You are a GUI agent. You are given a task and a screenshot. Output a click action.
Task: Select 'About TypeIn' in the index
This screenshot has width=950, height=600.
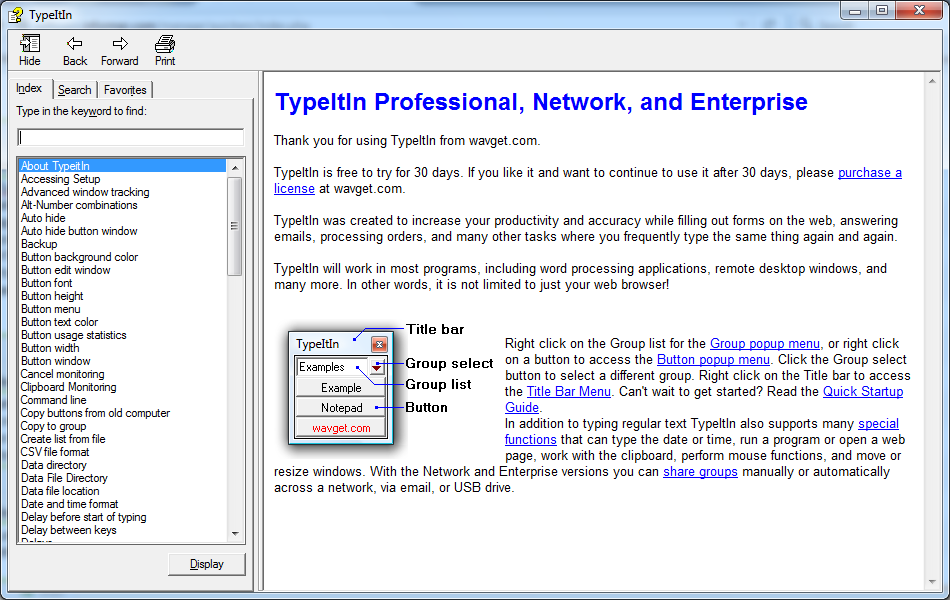pos(122,165)
